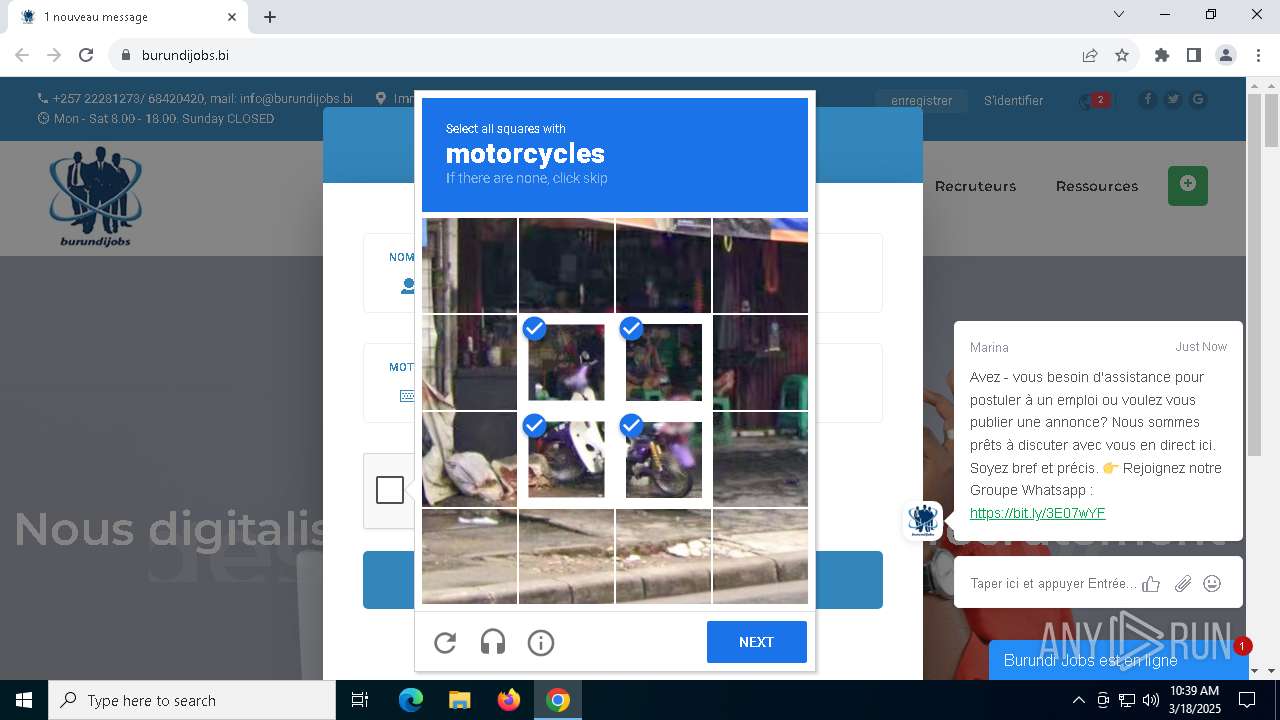Image resolution: width=1280 pixels, height=720 pixels.
Task: Close the '1 nouveau message' tab
Action: [x=232, y=17]
